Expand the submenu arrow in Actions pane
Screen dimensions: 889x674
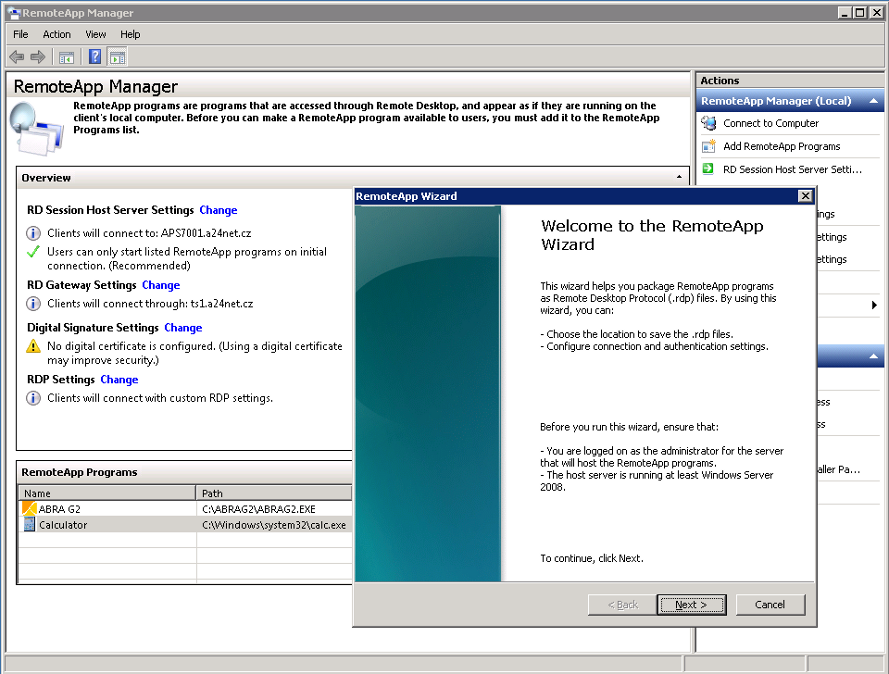(875, 305)
